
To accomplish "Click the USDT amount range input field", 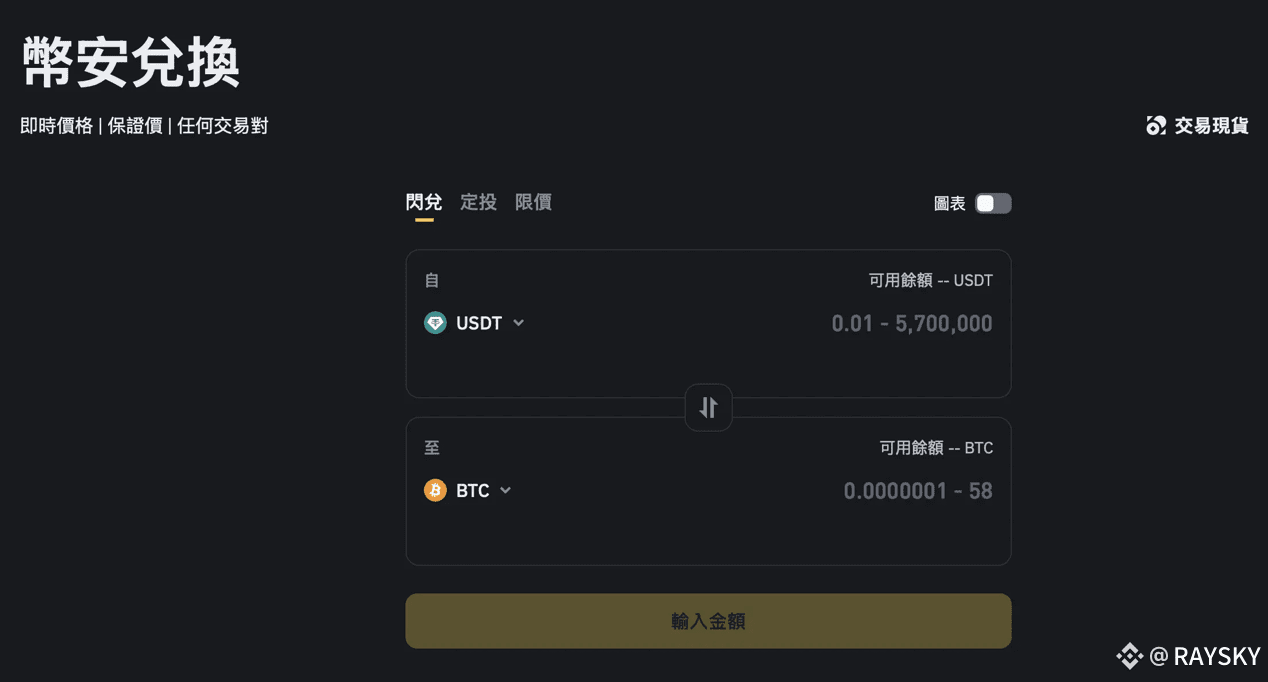I will [911, 323].
